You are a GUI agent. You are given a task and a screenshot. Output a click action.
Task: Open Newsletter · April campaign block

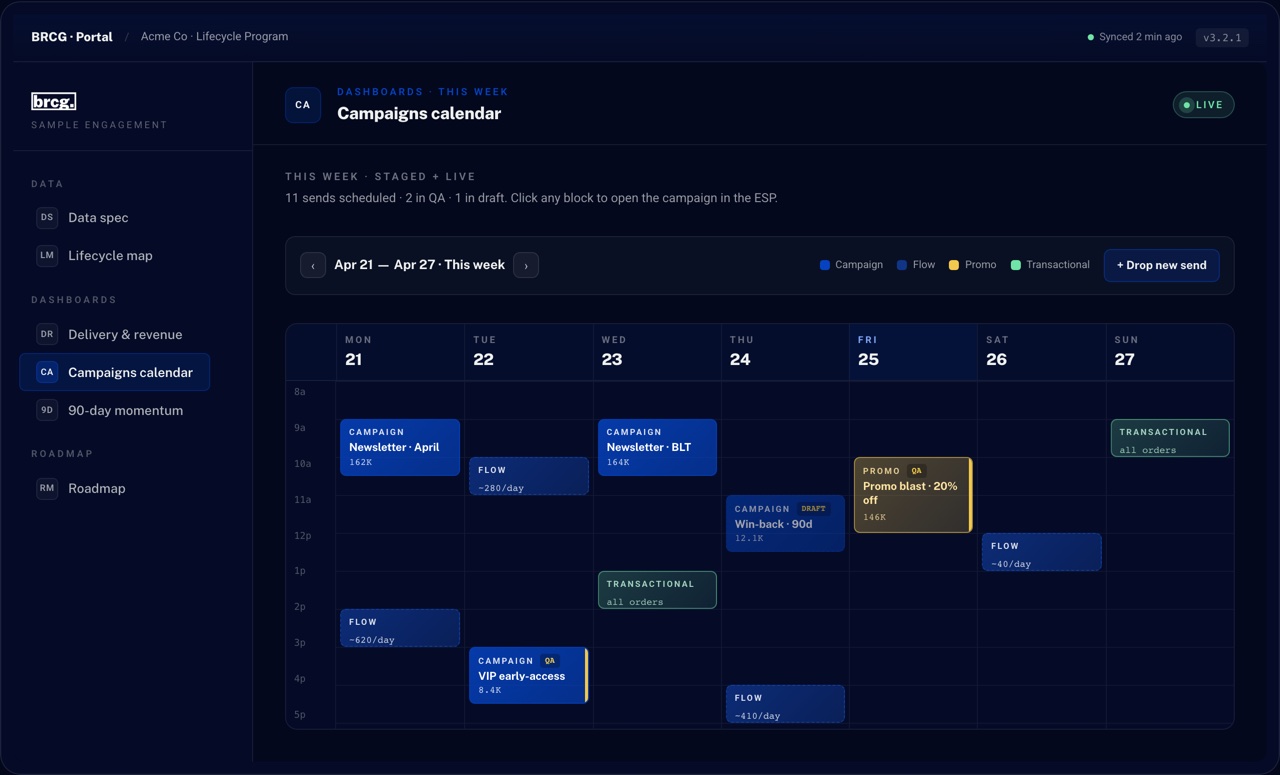[x=400, y=447]
